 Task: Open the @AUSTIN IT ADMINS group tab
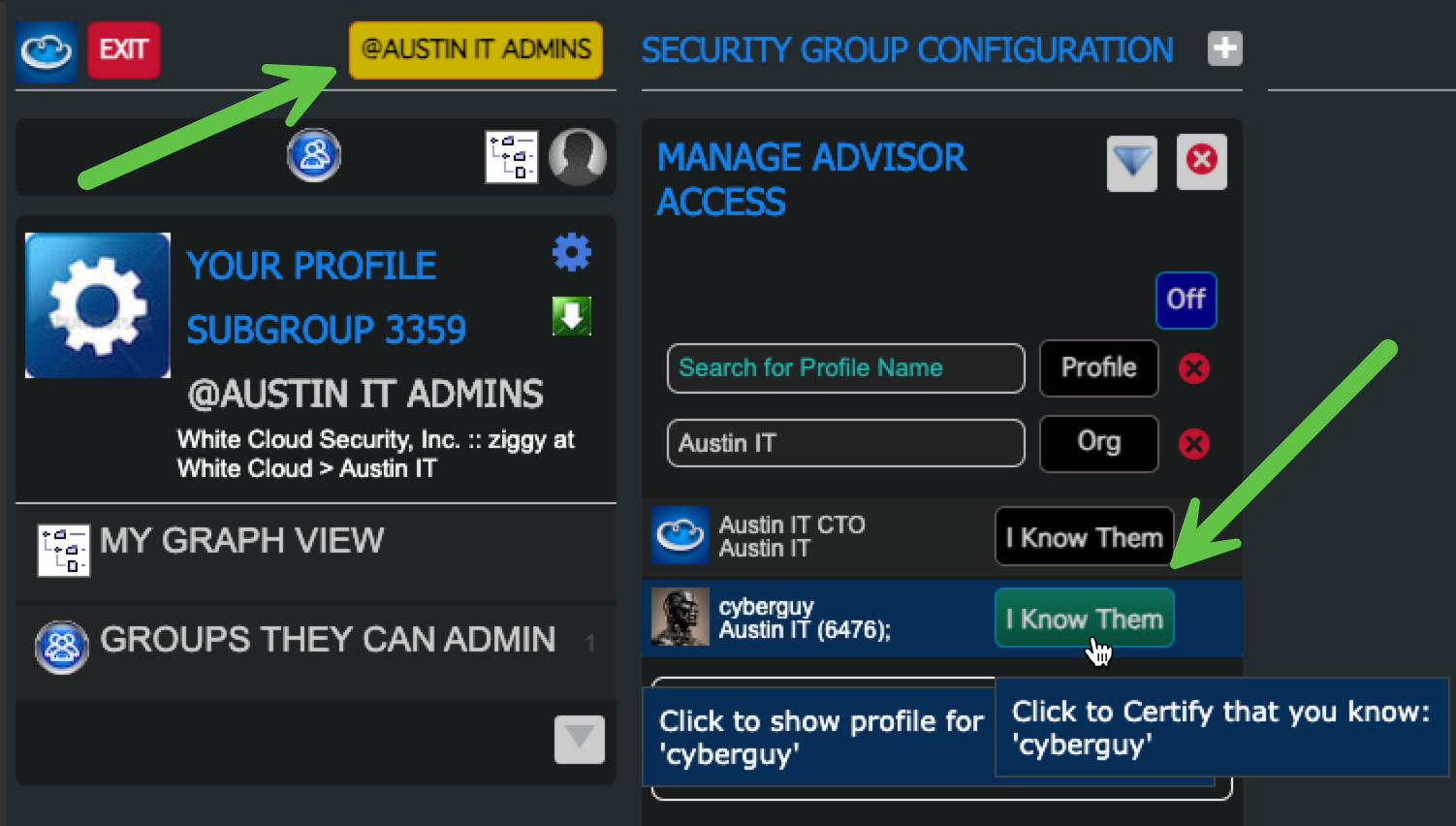(x=475, y=50)
